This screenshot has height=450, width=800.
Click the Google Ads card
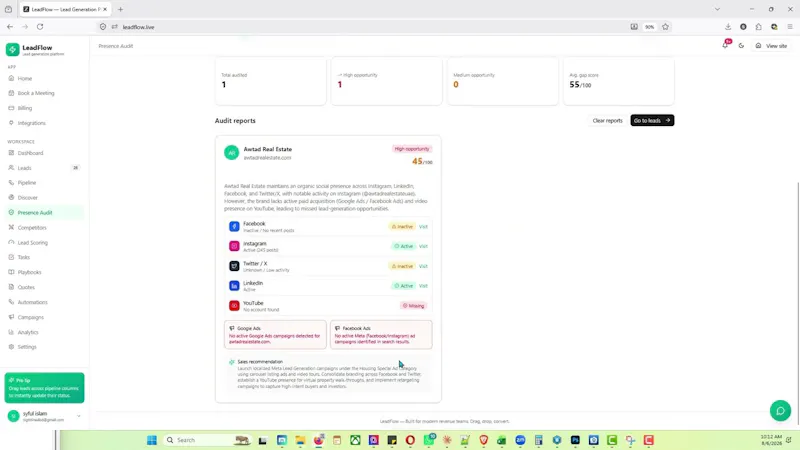pos(275,335)
